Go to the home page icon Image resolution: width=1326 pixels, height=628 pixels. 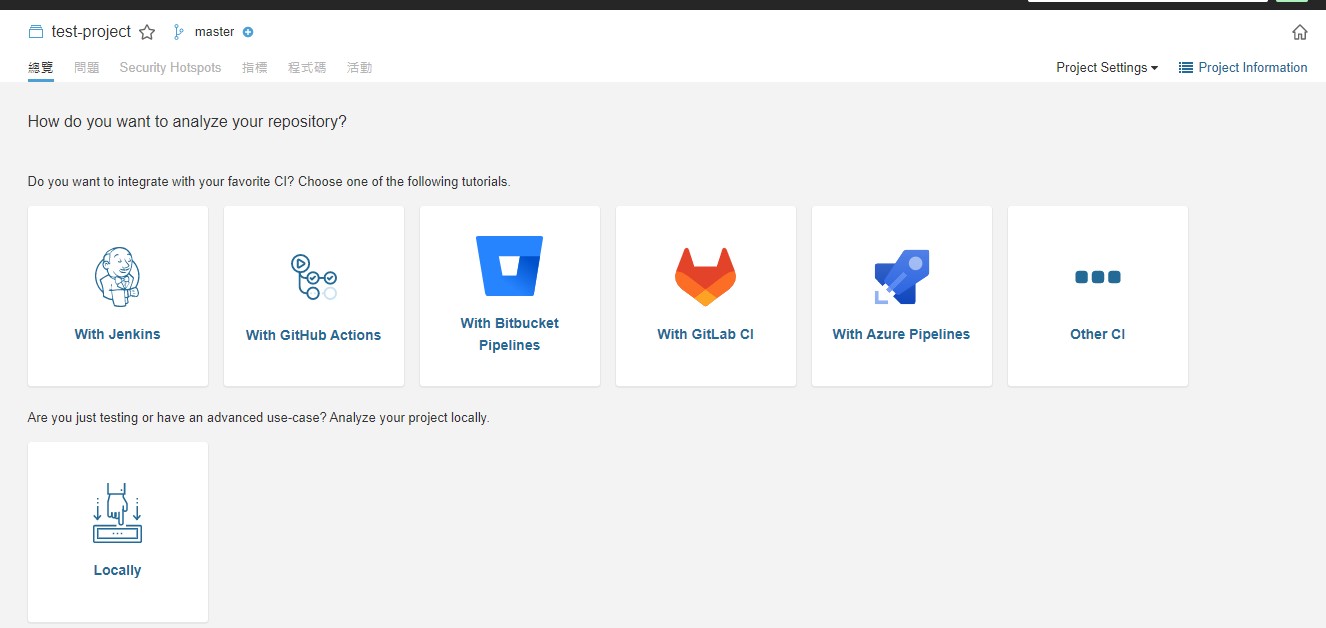1300,32
